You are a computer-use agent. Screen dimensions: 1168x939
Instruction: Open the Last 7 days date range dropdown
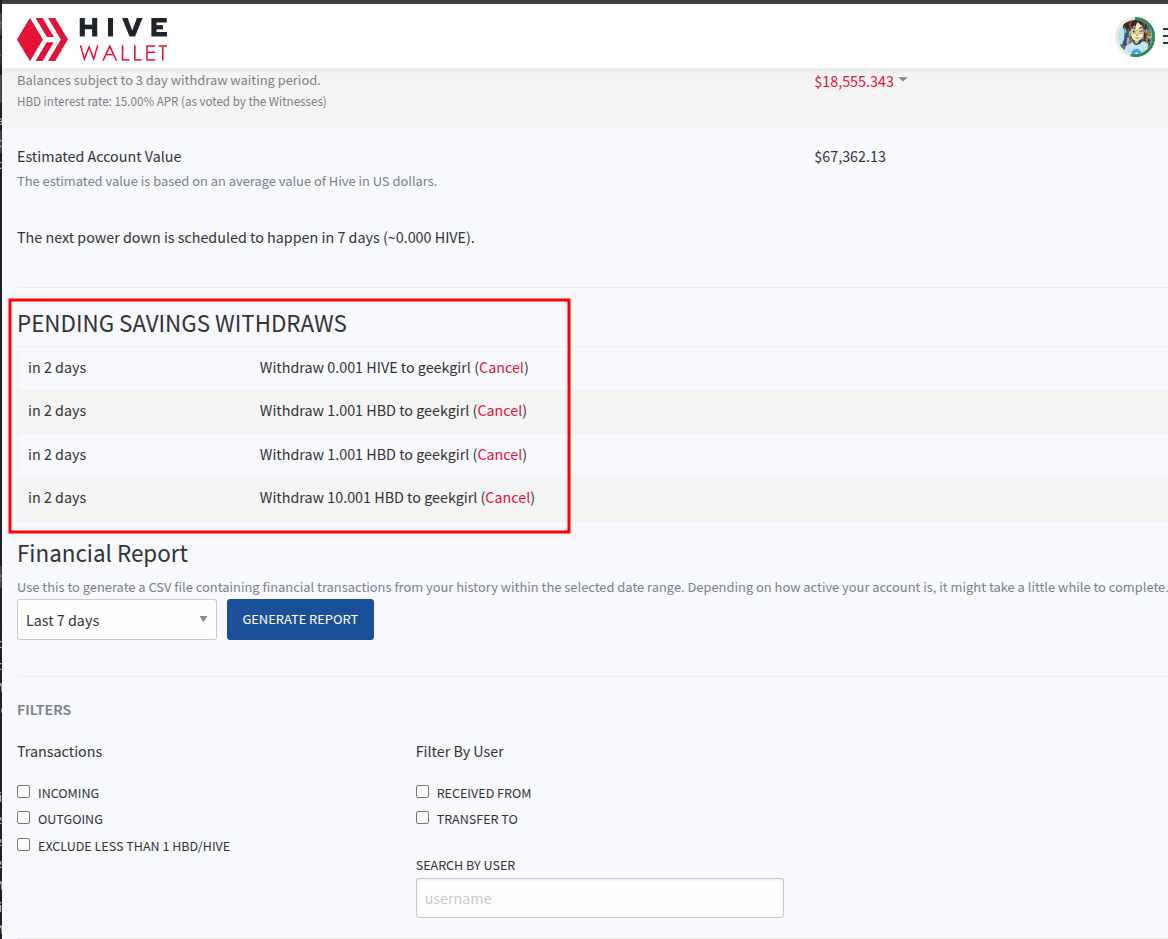click(117, 620)
